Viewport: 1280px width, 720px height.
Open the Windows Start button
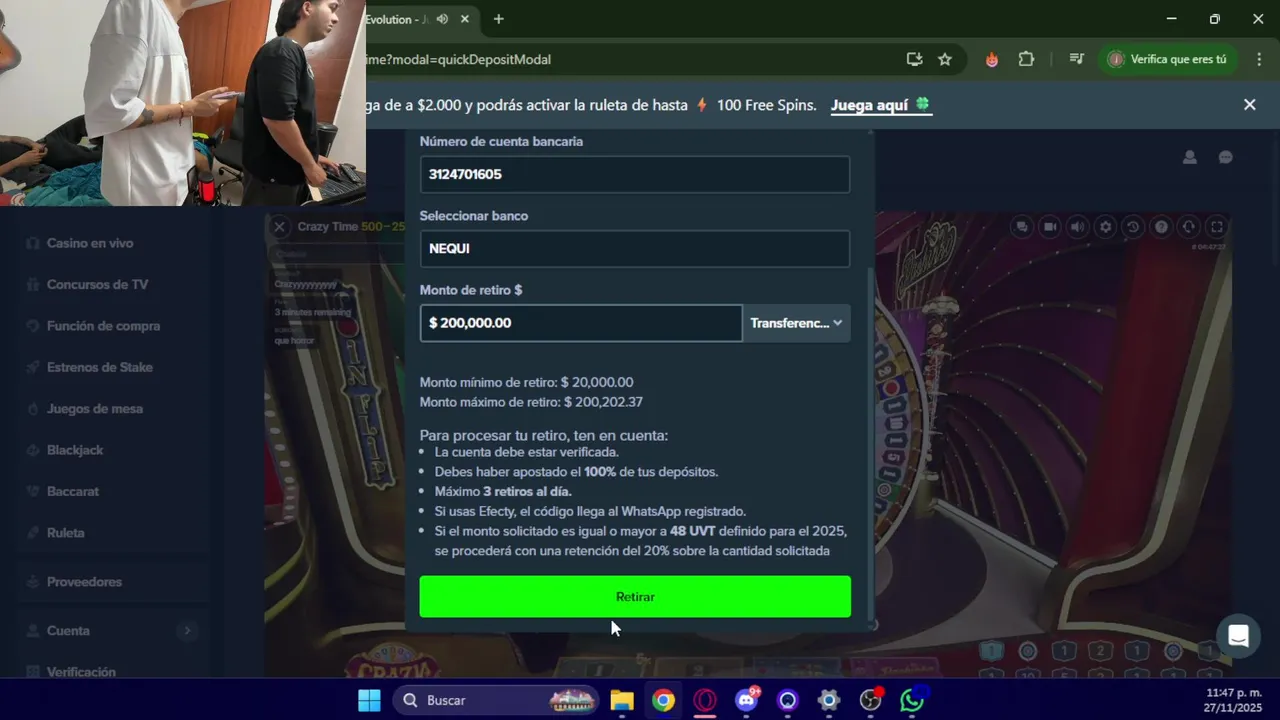pos(369,700)
